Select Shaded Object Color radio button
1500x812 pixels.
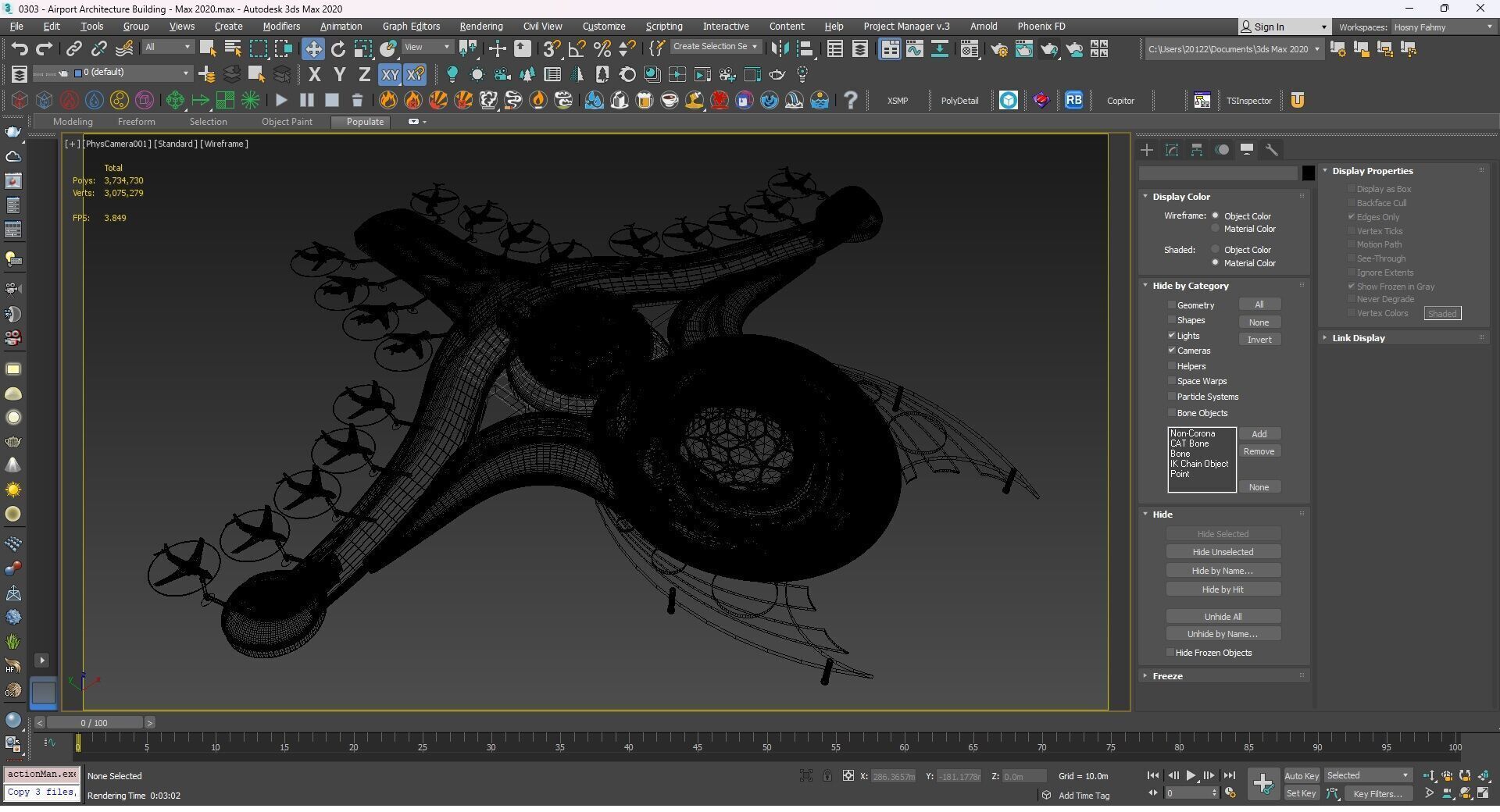coord(1215,250)
